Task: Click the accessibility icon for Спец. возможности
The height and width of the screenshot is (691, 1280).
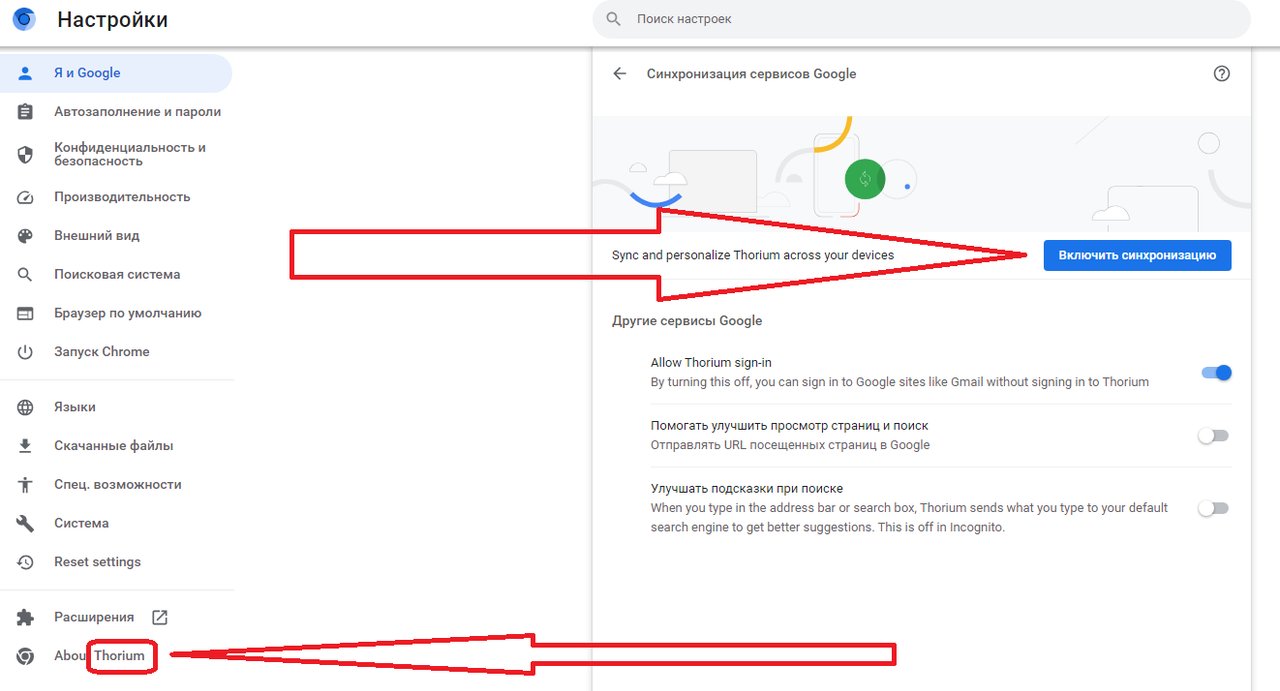Action: pyautogui.click(x=26, y=484)
